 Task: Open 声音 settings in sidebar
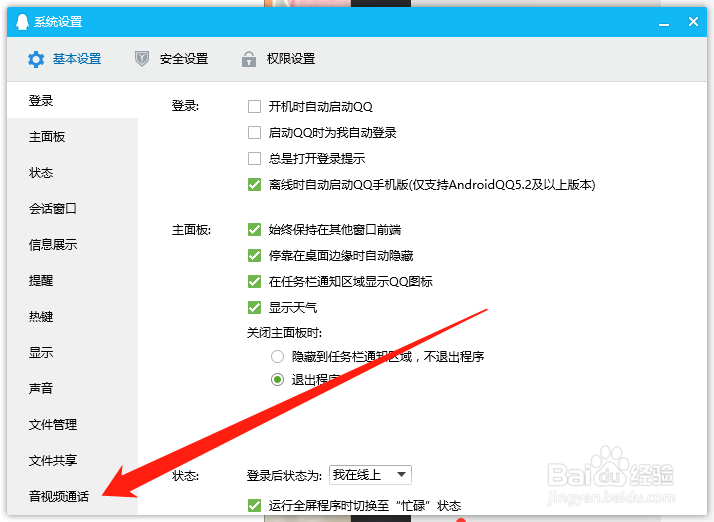[x=72, y=389]
